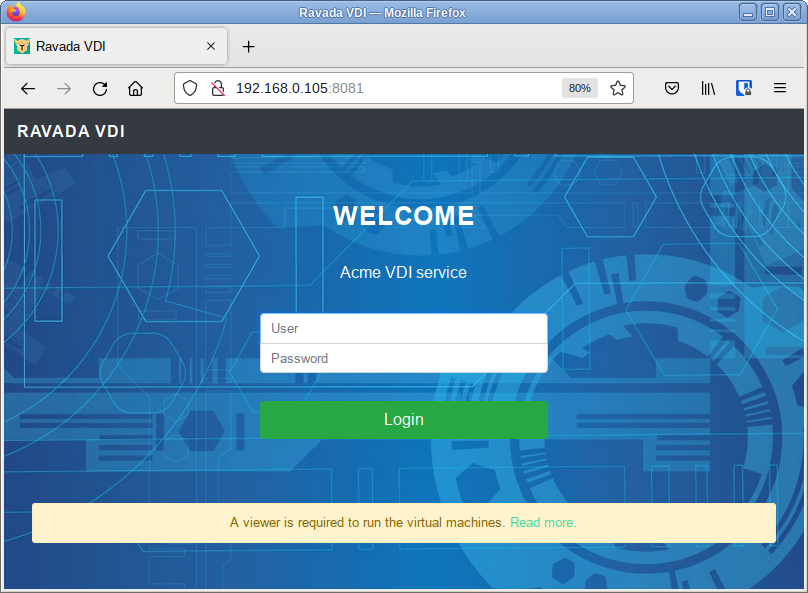The width and height of the screenshot is (808, 593).
Task: Reset the 80% zoom level
Action: coord(580,88)
